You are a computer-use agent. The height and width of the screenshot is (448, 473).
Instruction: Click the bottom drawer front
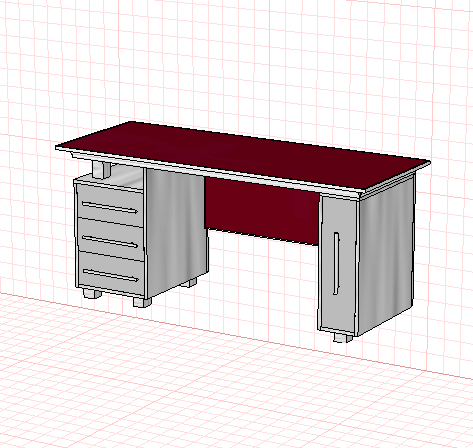(111, 273)
